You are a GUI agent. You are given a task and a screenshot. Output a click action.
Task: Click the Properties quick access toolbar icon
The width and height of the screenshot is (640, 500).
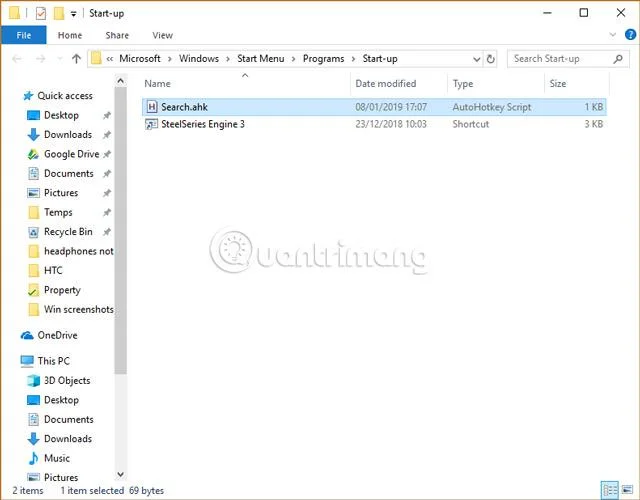click(41, 13)
